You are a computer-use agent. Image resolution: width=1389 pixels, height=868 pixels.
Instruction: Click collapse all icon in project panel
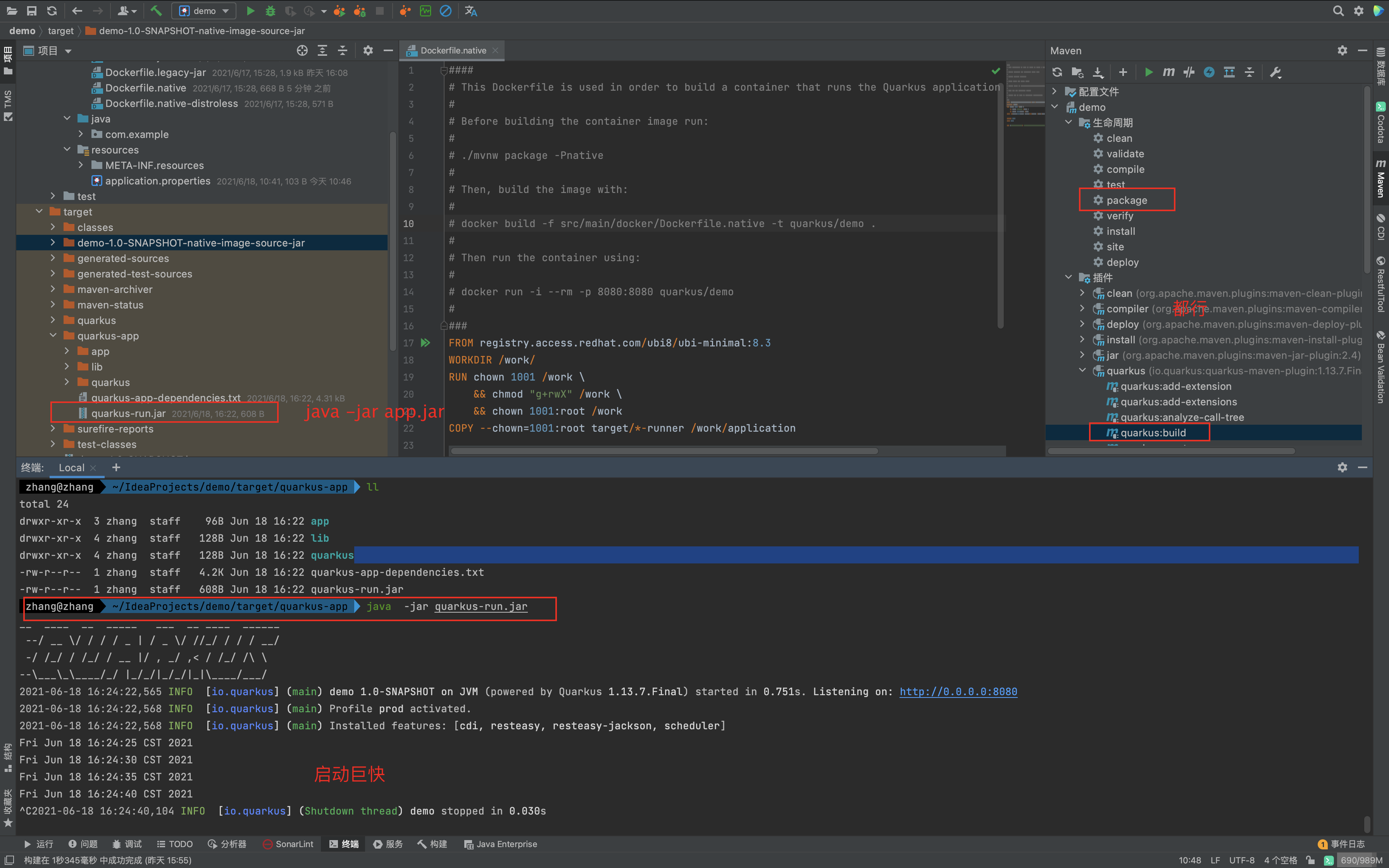click(343, 50)
